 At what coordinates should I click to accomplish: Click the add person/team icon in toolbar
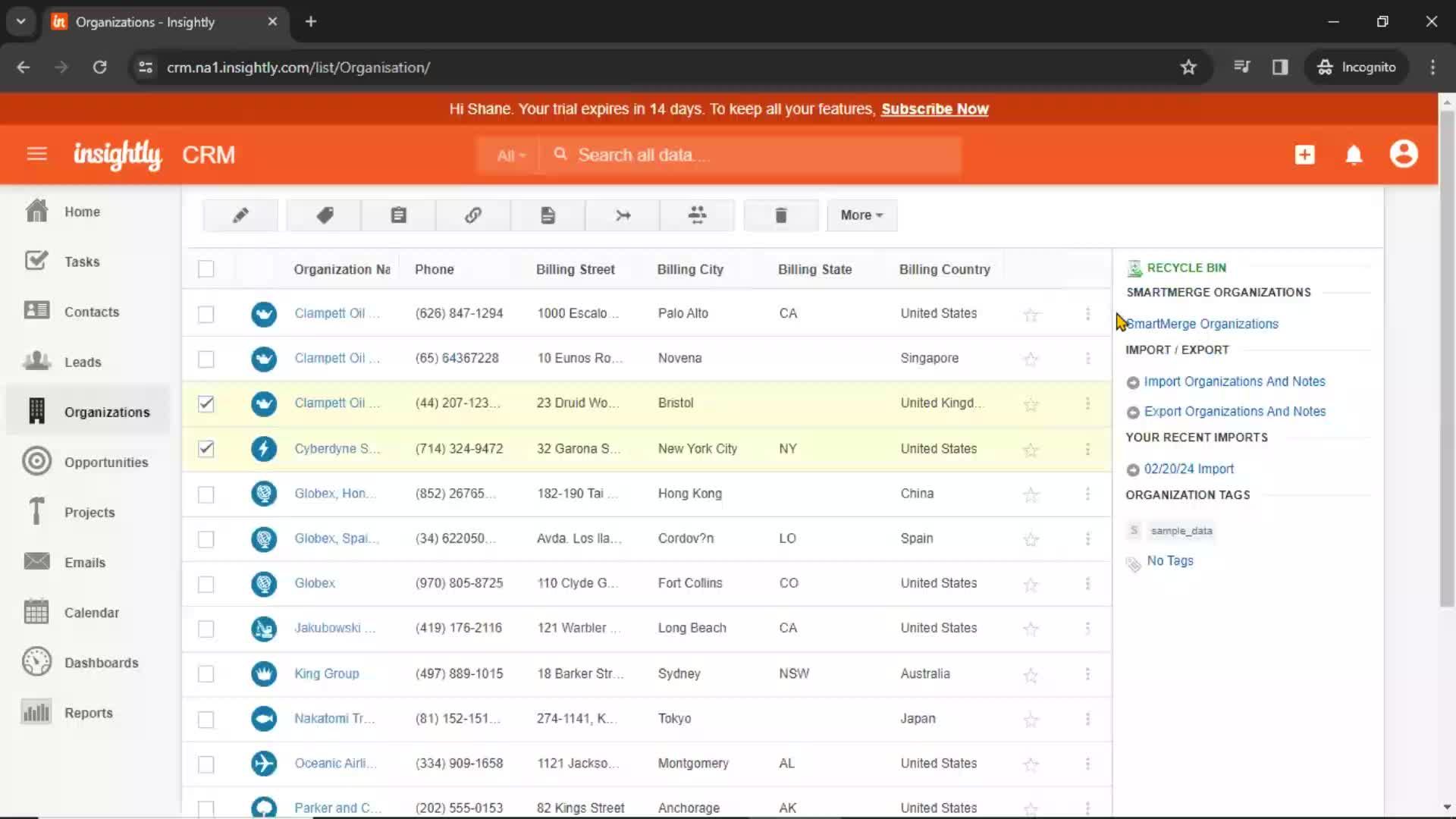click(697, 215)
